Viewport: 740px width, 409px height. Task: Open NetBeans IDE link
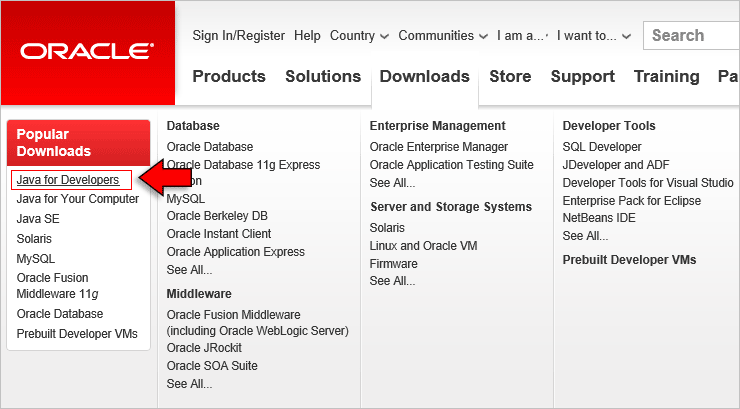point(598,218)
